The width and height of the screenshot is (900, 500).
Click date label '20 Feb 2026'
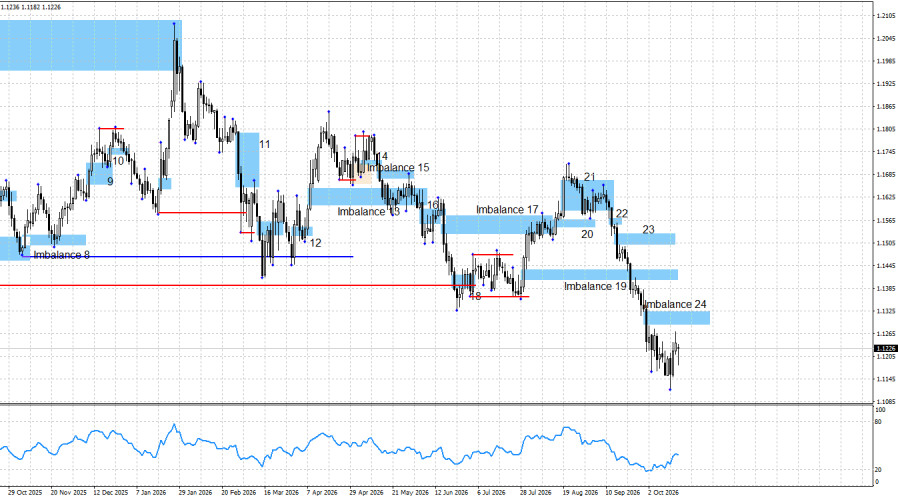point(239,493)
